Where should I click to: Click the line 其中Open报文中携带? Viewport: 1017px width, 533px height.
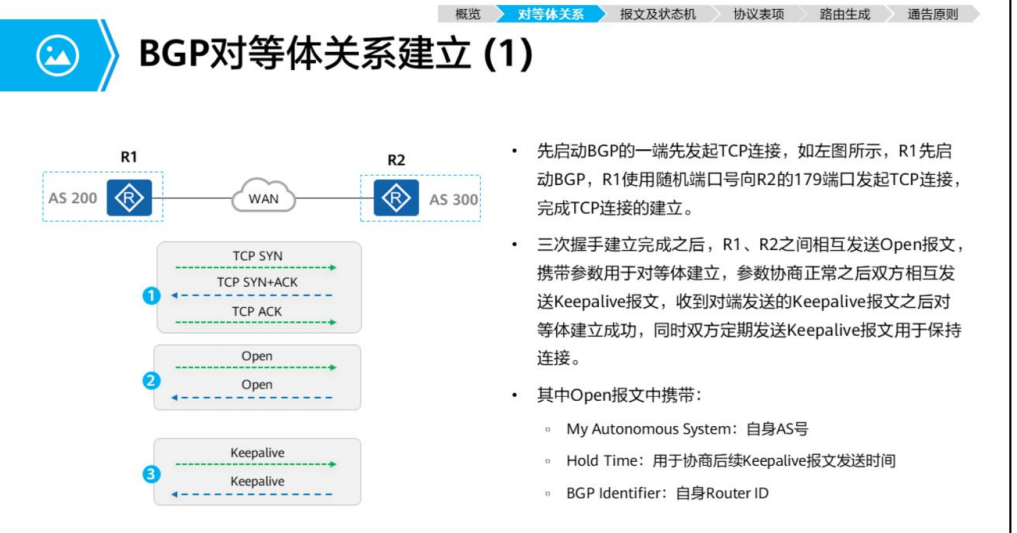[619, 395]
